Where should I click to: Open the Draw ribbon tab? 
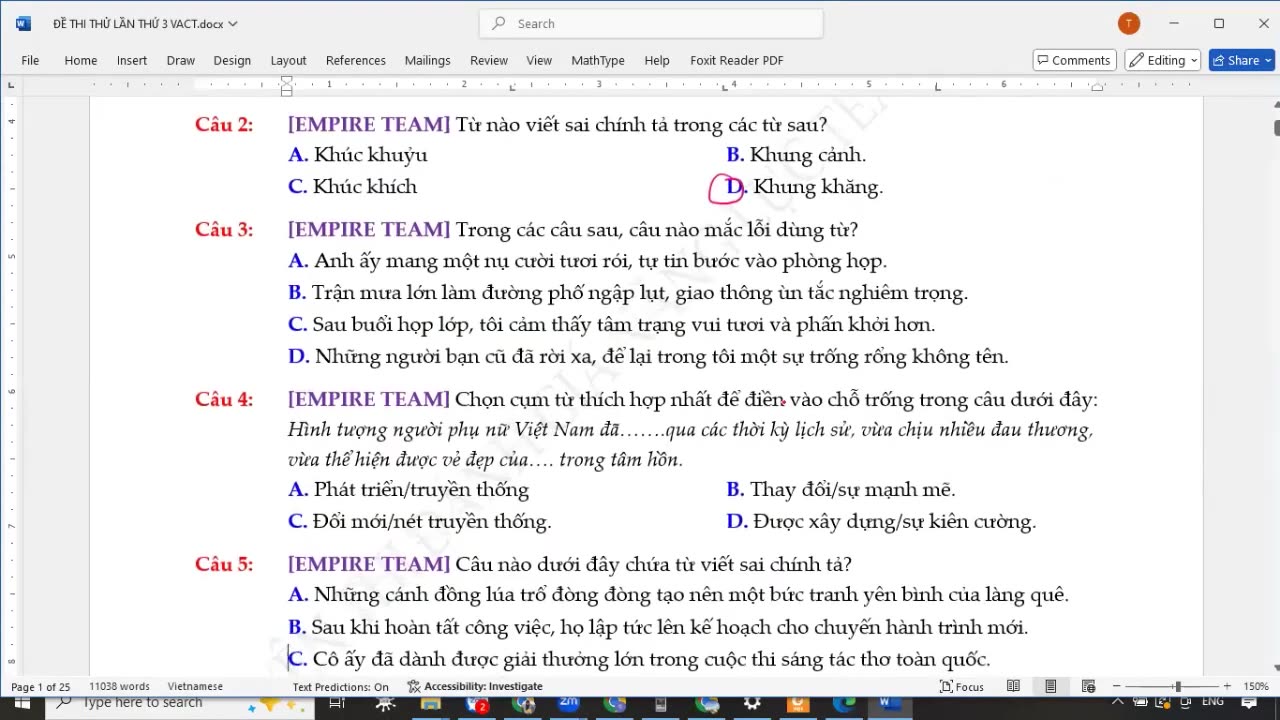coord(181,60)
